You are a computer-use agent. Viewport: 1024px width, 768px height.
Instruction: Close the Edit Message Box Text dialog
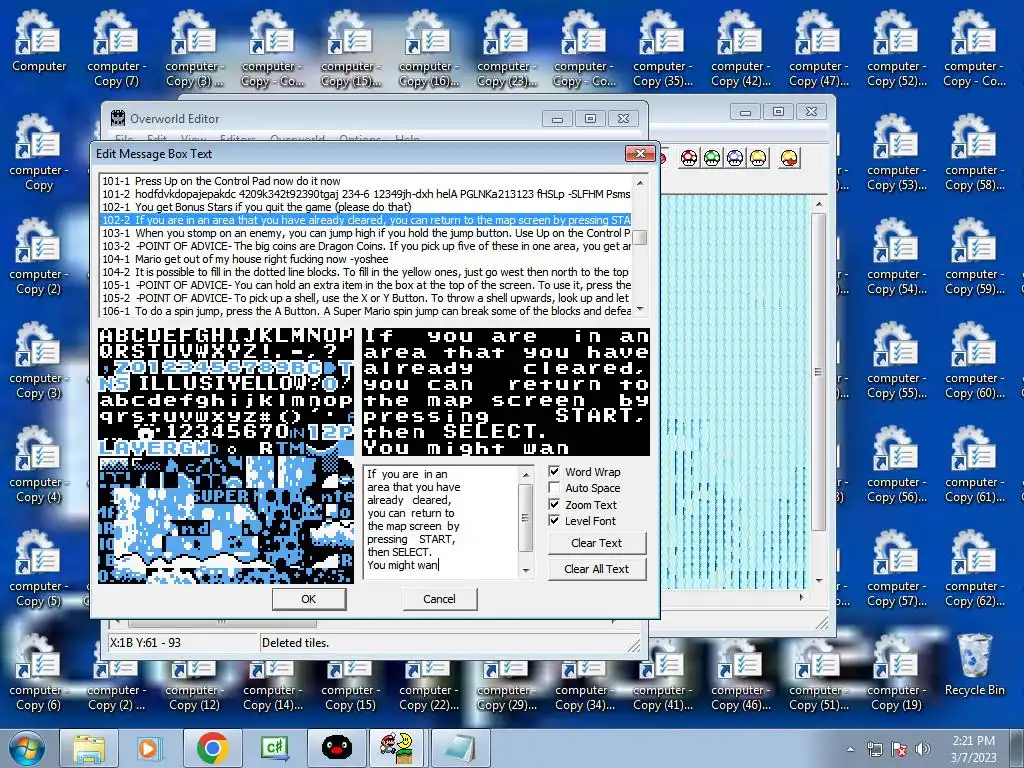pos(640,153)
